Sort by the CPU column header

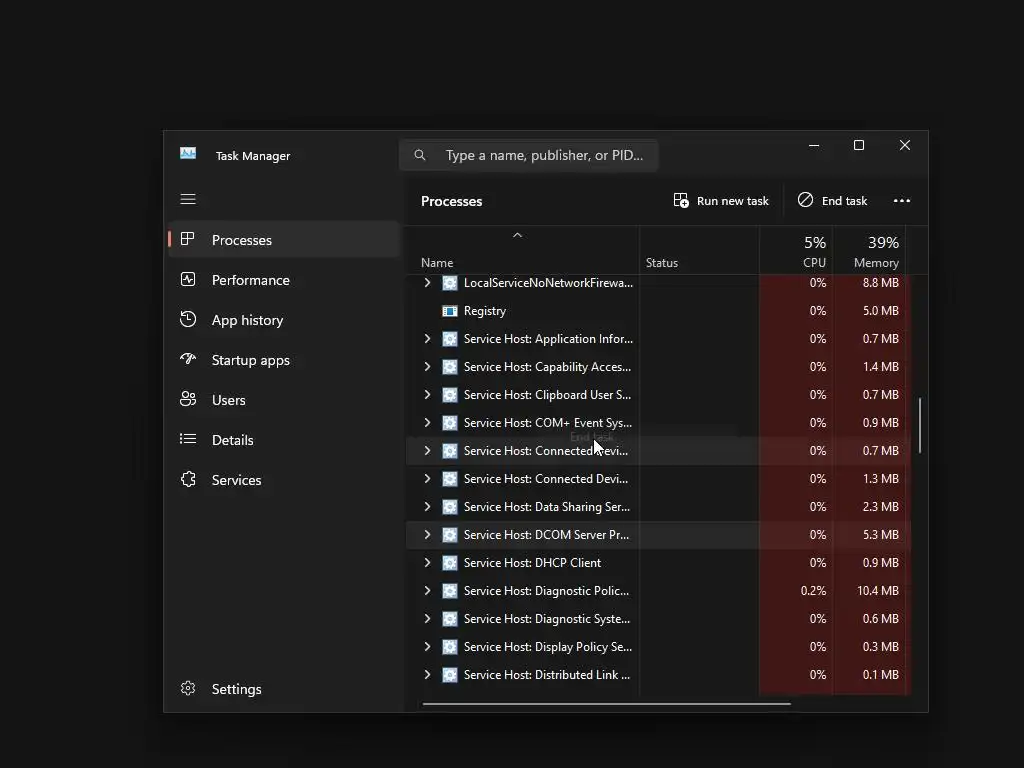796,251
